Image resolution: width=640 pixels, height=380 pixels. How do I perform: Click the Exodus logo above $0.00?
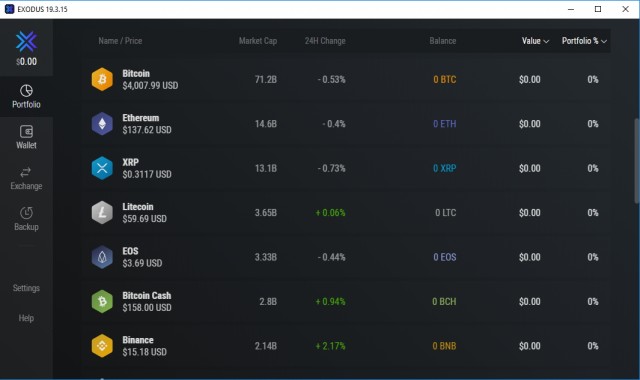click(x=27, y=41)
